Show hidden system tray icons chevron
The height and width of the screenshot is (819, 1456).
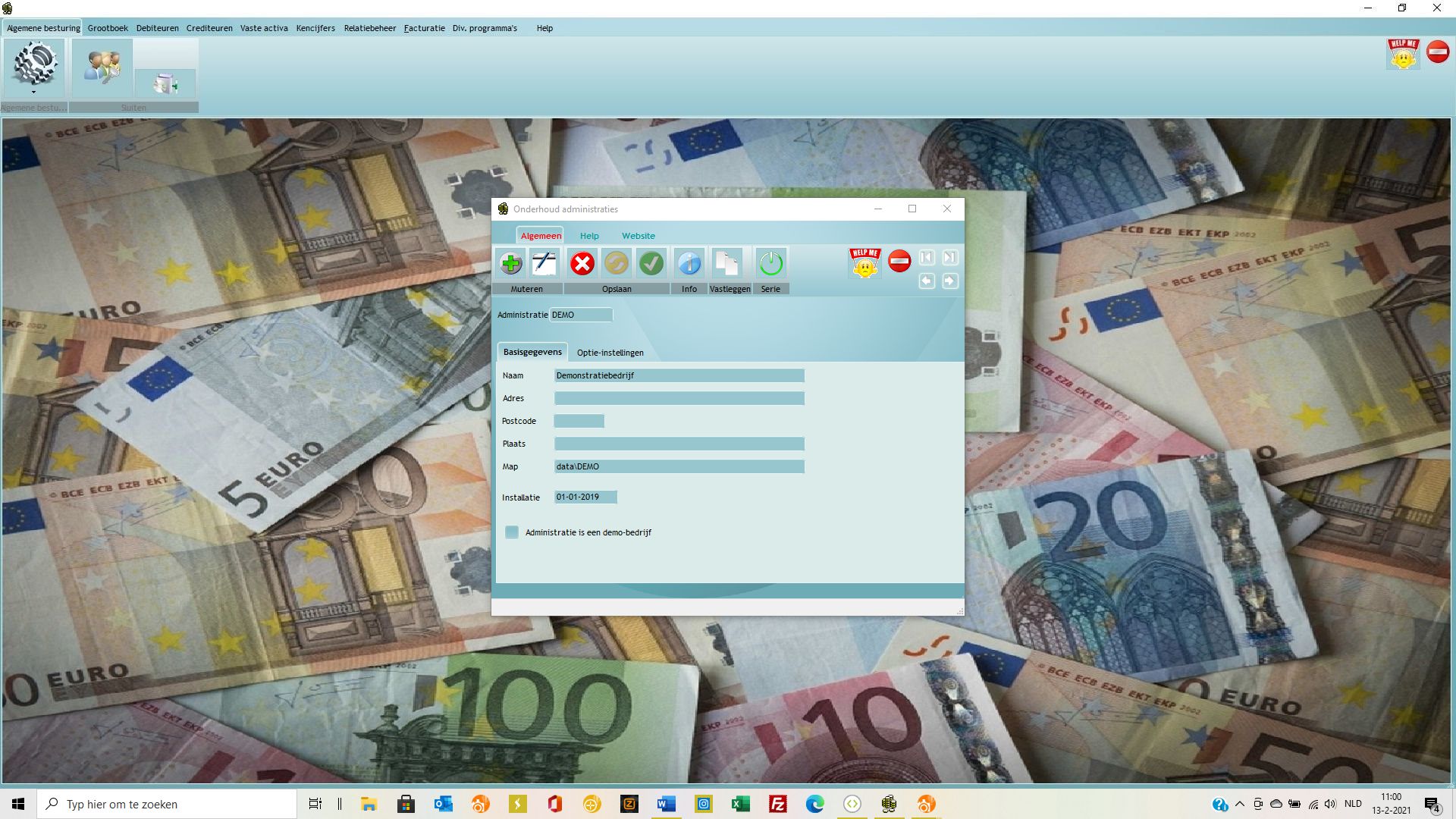(x=1240, y=804)
